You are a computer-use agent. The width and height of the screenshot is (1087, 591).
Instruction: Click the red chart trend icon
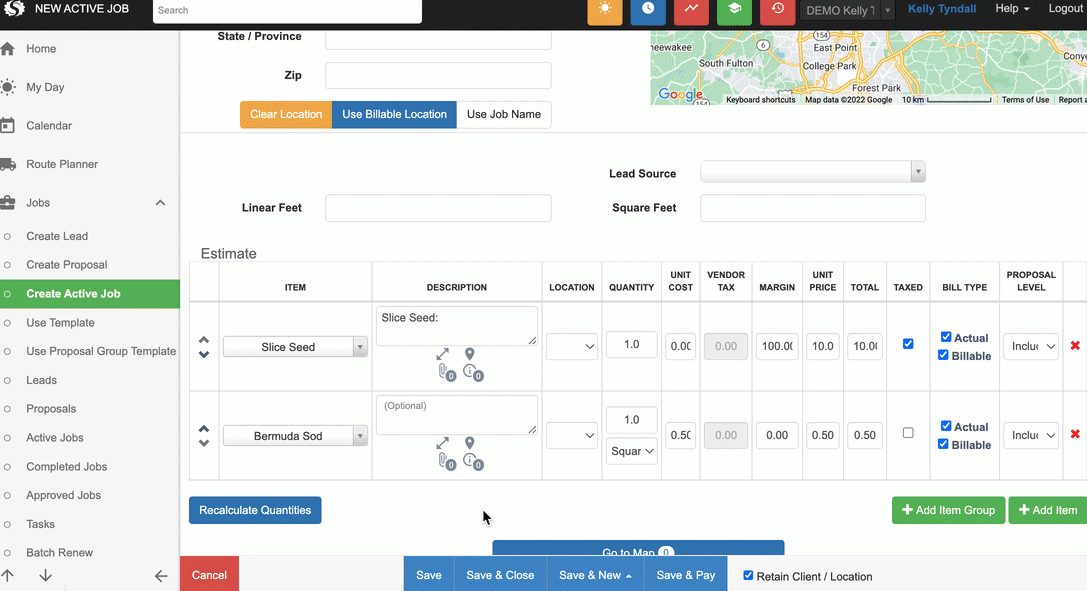click(x=691, y=9)
